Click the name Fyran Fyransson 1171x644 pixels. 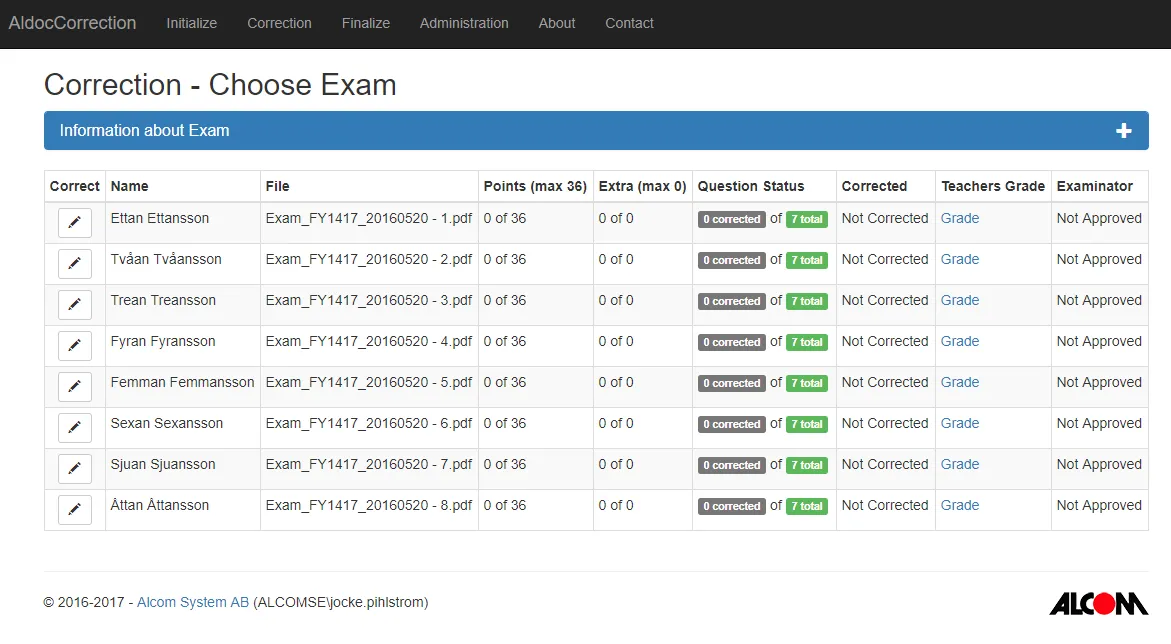coord(163,341)
